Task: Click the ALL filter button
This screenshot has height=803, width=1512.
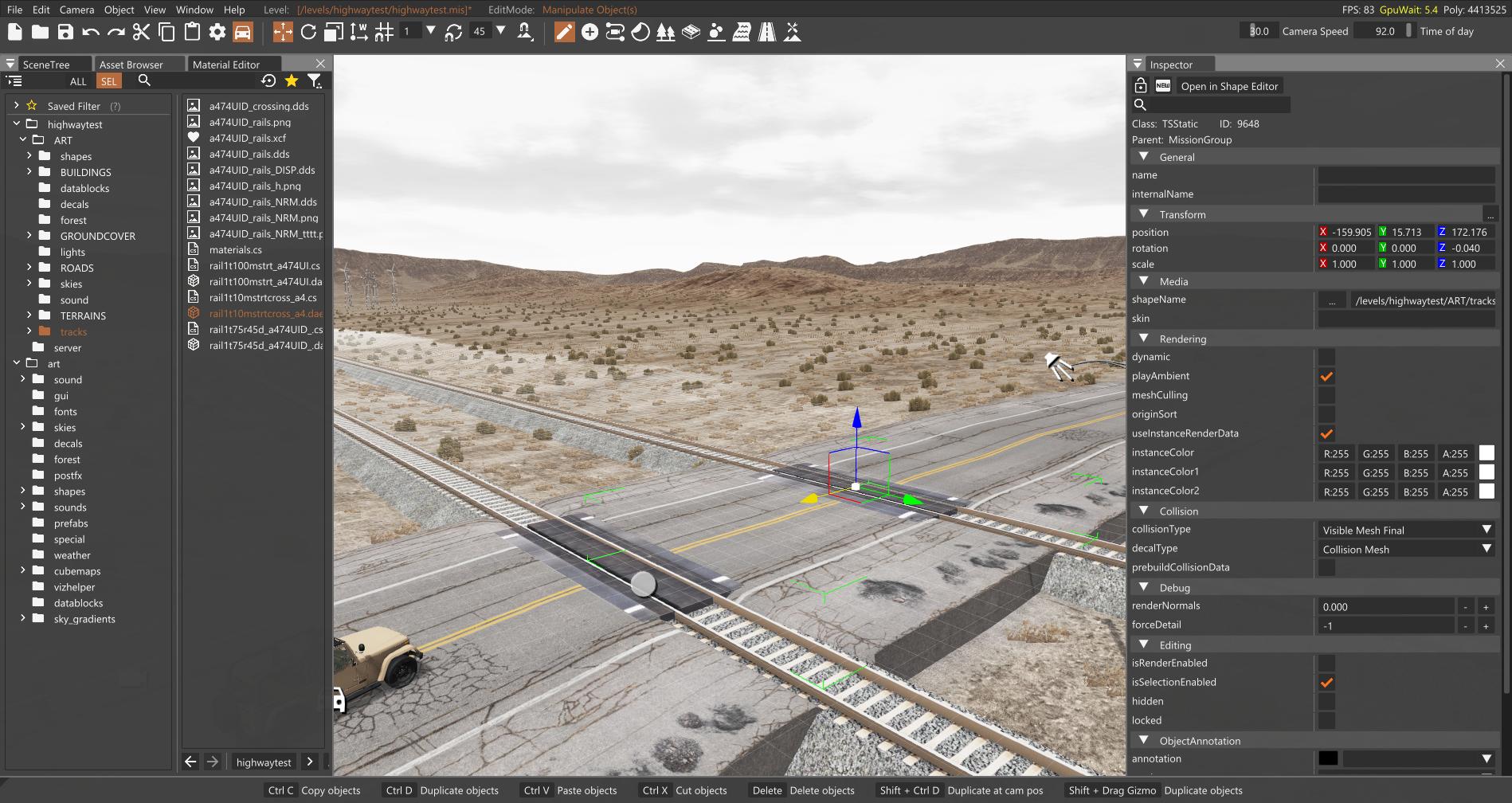Action: 78,81
